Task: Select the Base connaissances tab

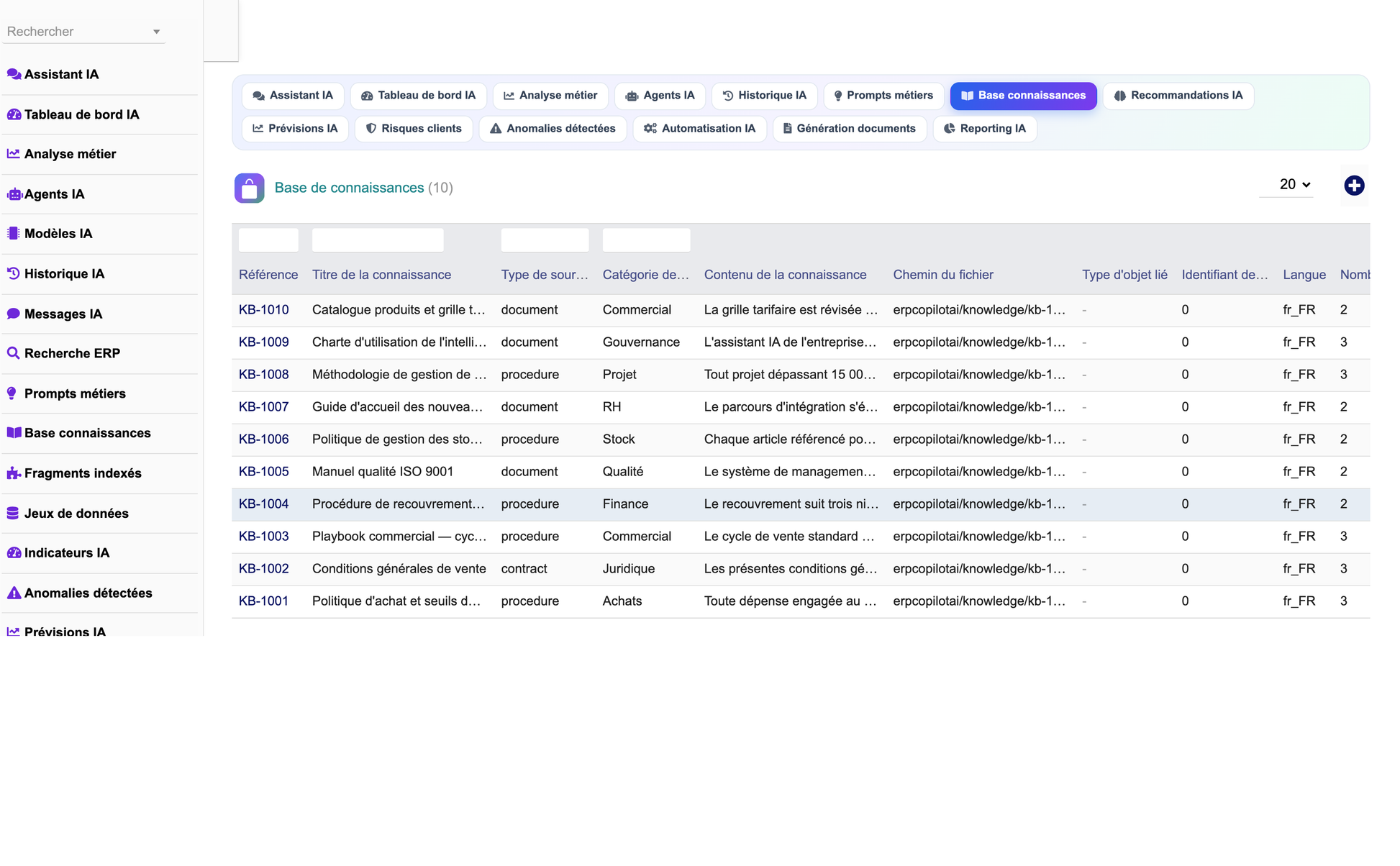Action: [1023, 96]
